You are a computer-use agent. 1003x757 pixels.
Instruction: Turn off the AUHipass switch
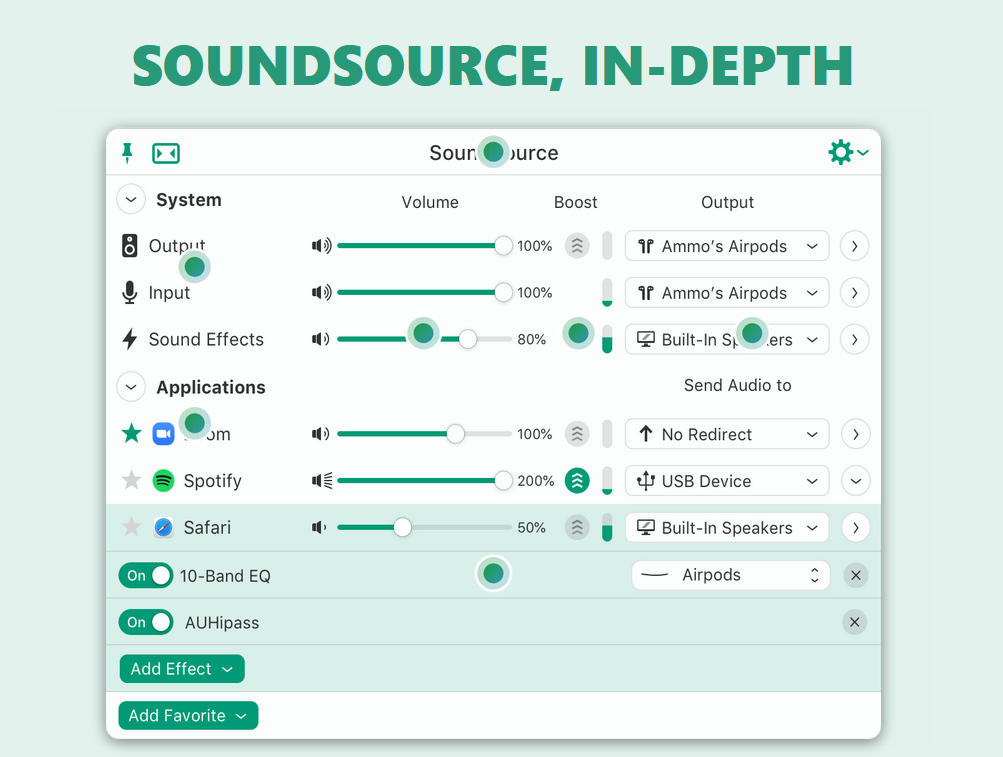click(x=146, y=622)
